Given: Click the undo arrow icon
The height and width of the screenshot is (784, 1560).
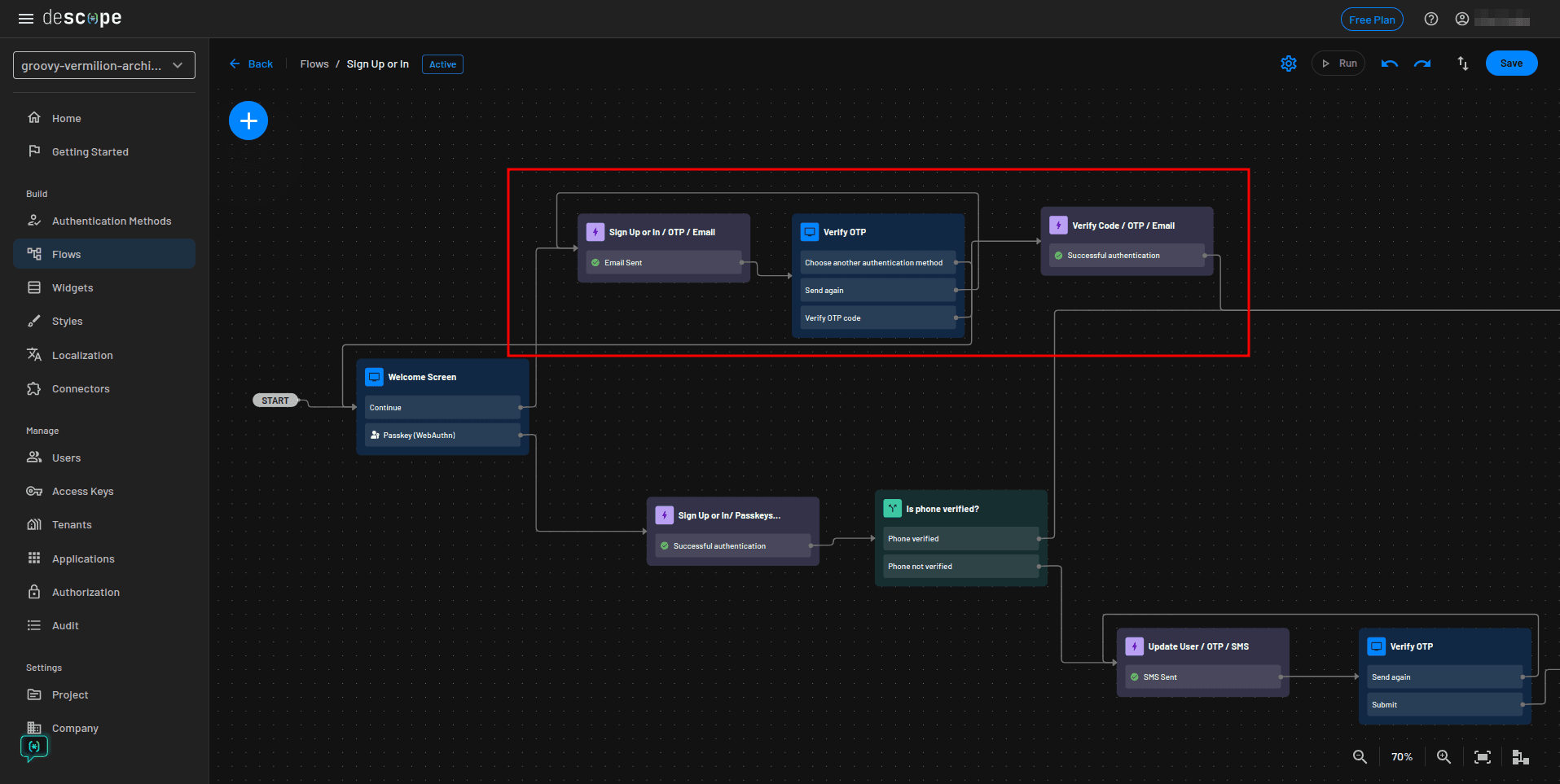Looking at the screenshot, I should pos(1389,63).
